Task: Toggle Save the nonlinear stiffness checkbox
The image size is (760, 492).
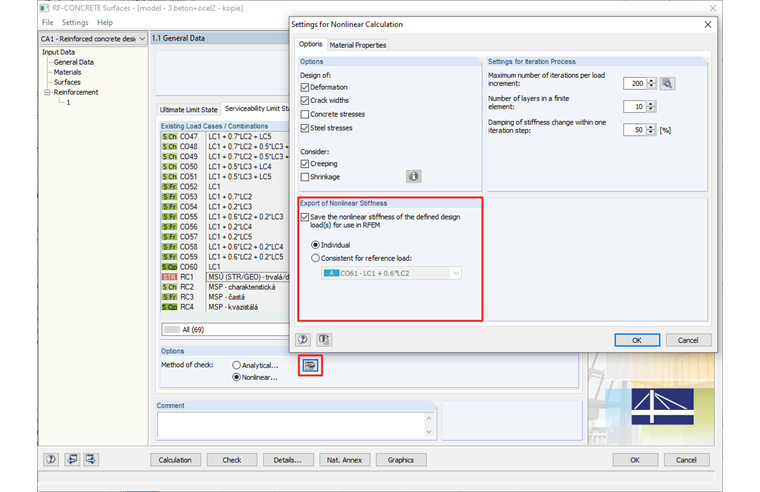Action: (x=304, y=217)
